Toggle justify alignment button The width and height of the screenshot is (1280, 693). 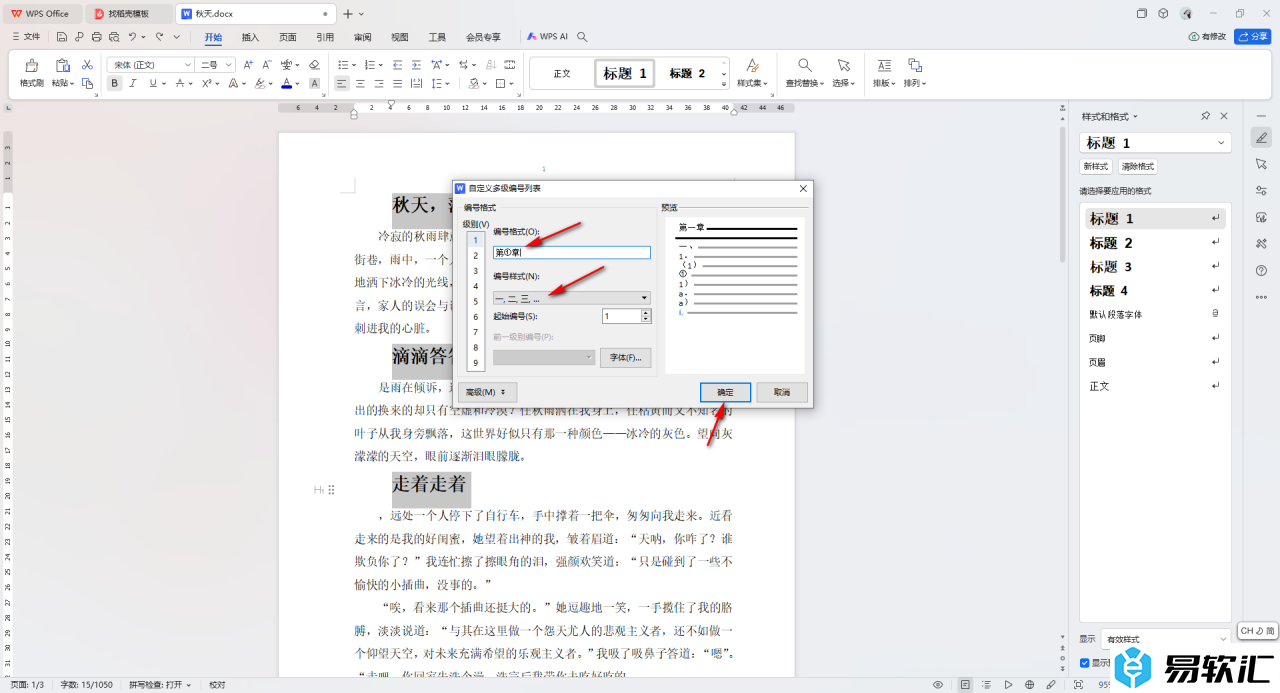[x=398, y=84]
